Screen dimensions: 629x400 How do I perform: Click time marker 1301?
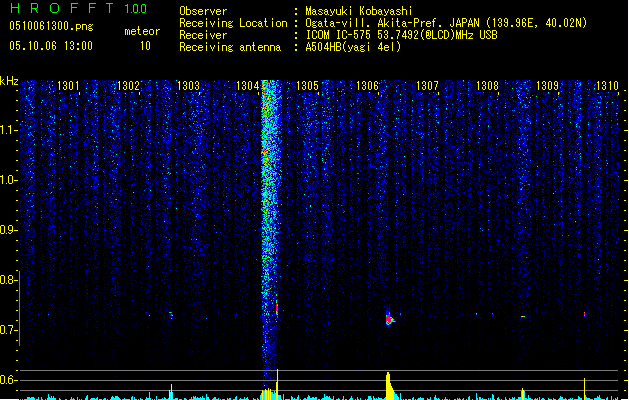coord(68,86)
